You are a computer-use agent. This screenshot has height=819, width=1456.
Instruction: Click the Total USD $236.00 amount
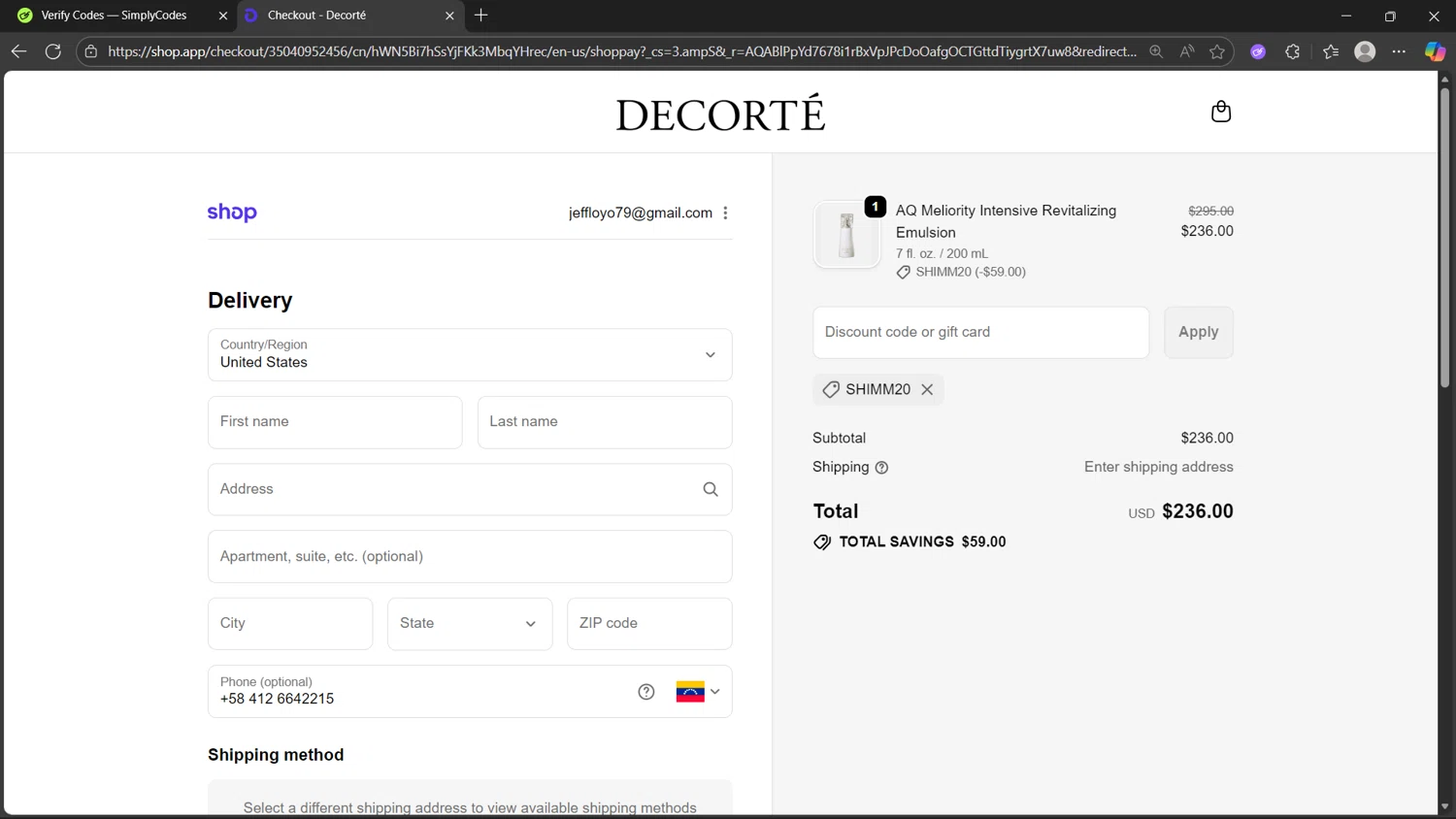point(1198,511)
